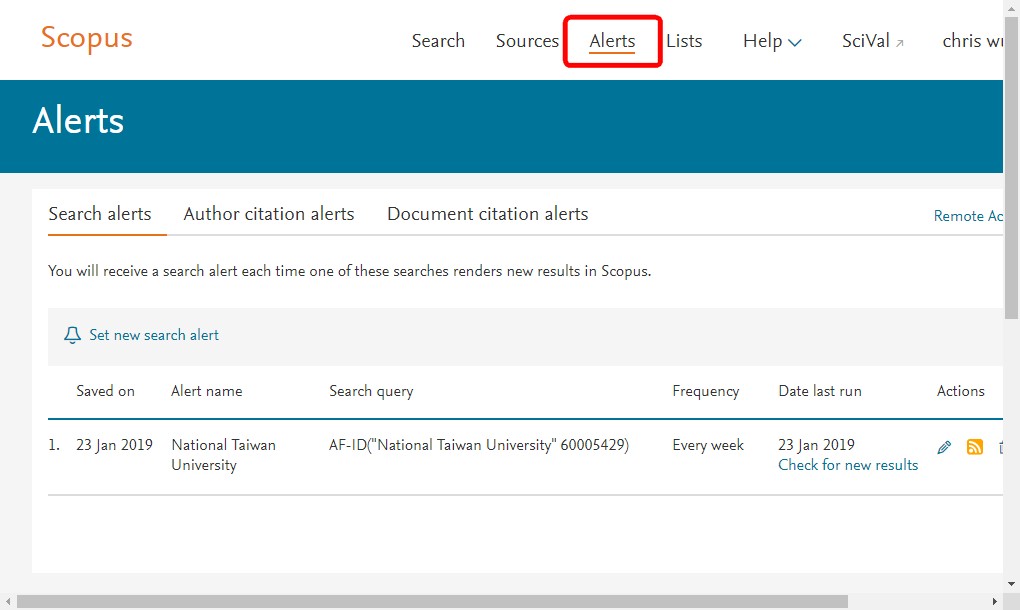Click the Actions column header
The height and width of the screenshot is (610, 1020).
pyautogui.click(x=960, y=391)
